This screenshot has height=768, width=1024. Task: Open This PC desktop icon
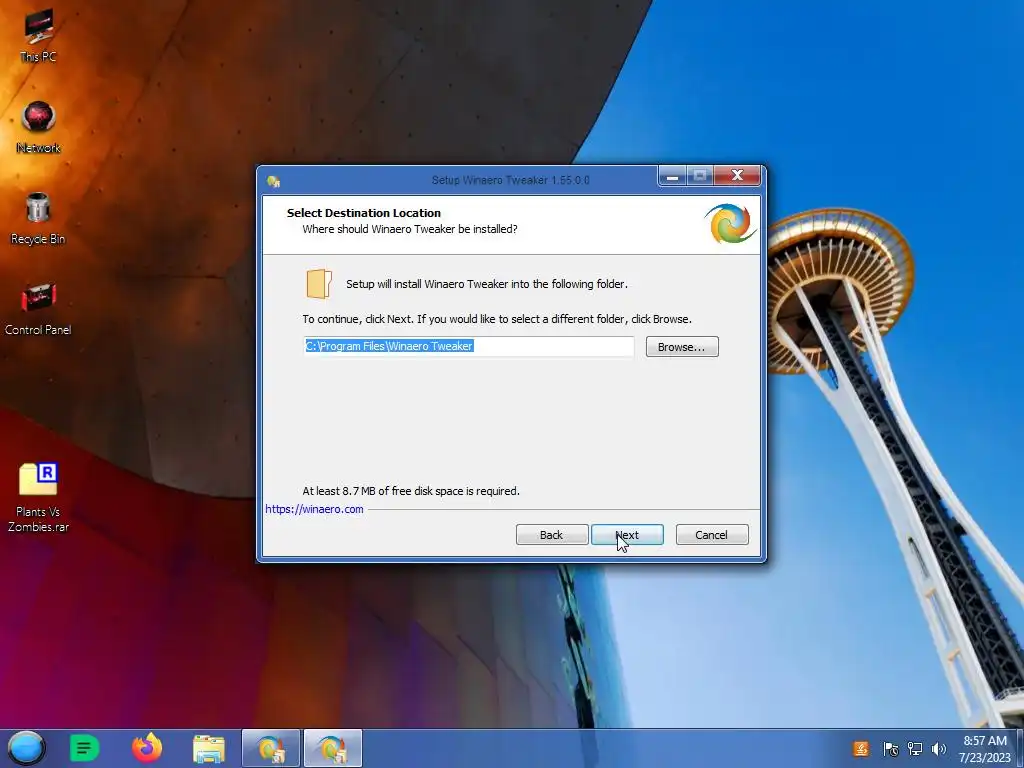pyautogui.click(x=39, y=36)
